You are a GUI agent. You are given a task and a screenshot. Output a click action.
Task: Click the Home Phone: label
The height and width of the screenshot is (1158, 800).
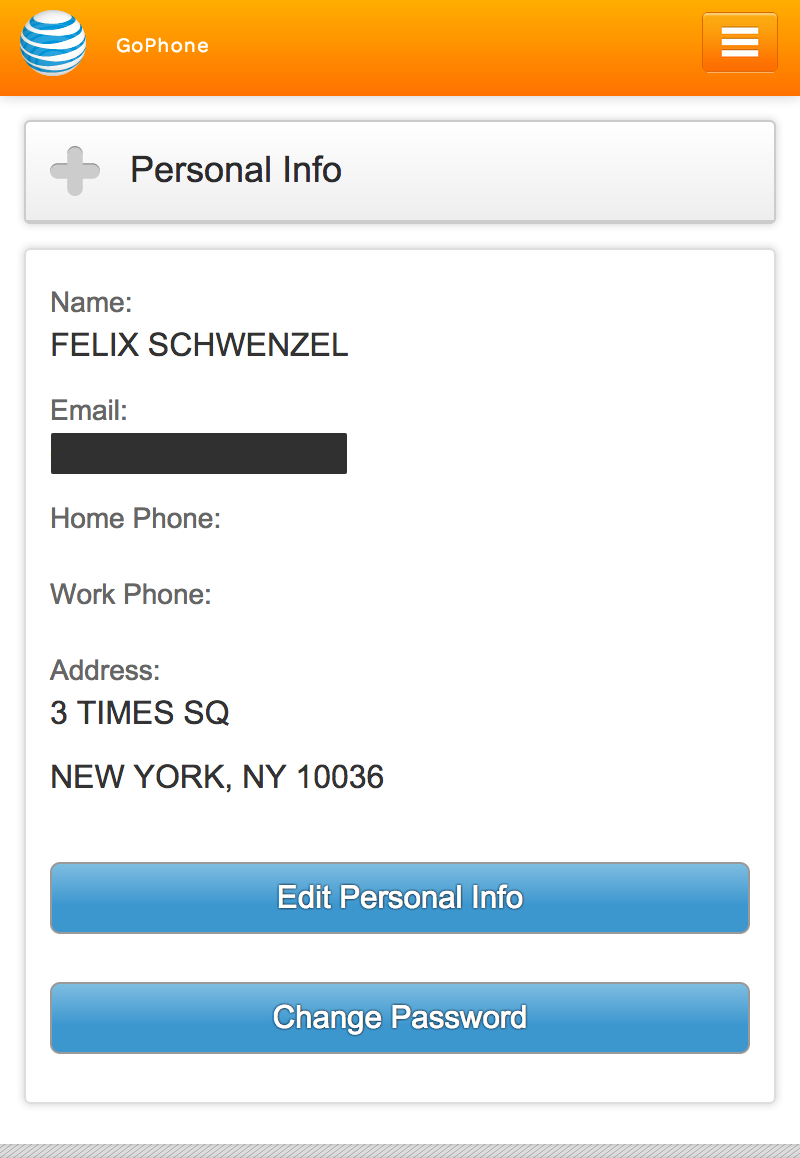tap(135, 518)
